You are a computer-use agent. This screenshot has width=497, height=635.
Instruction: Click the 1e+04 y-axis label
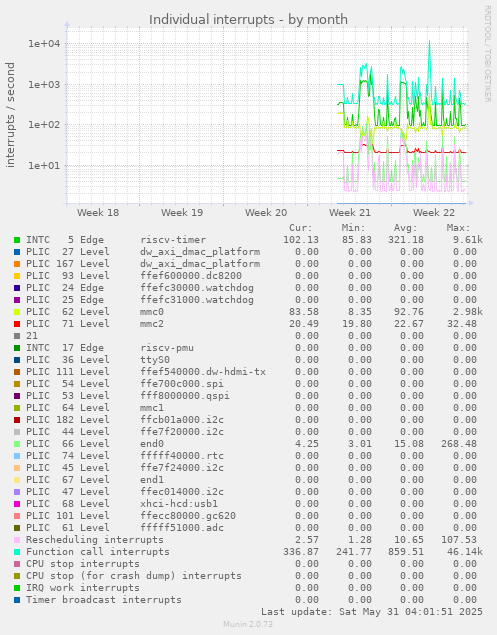[44, 43]
